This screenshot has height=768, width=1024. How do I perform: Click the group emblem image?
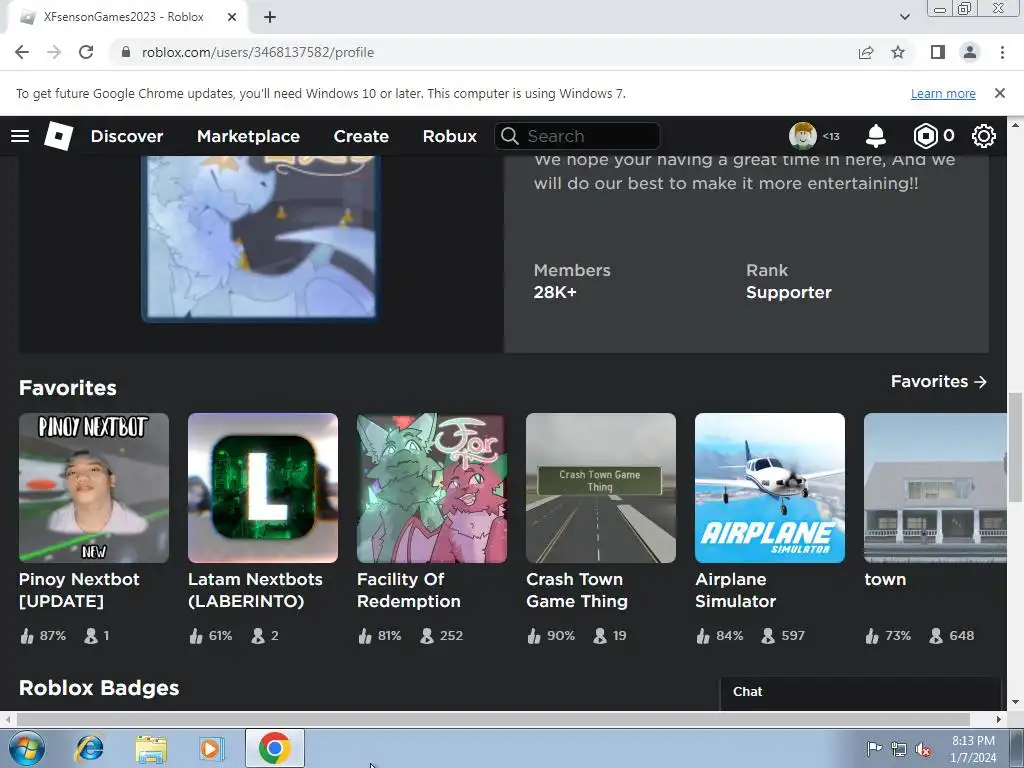[260, 238]
